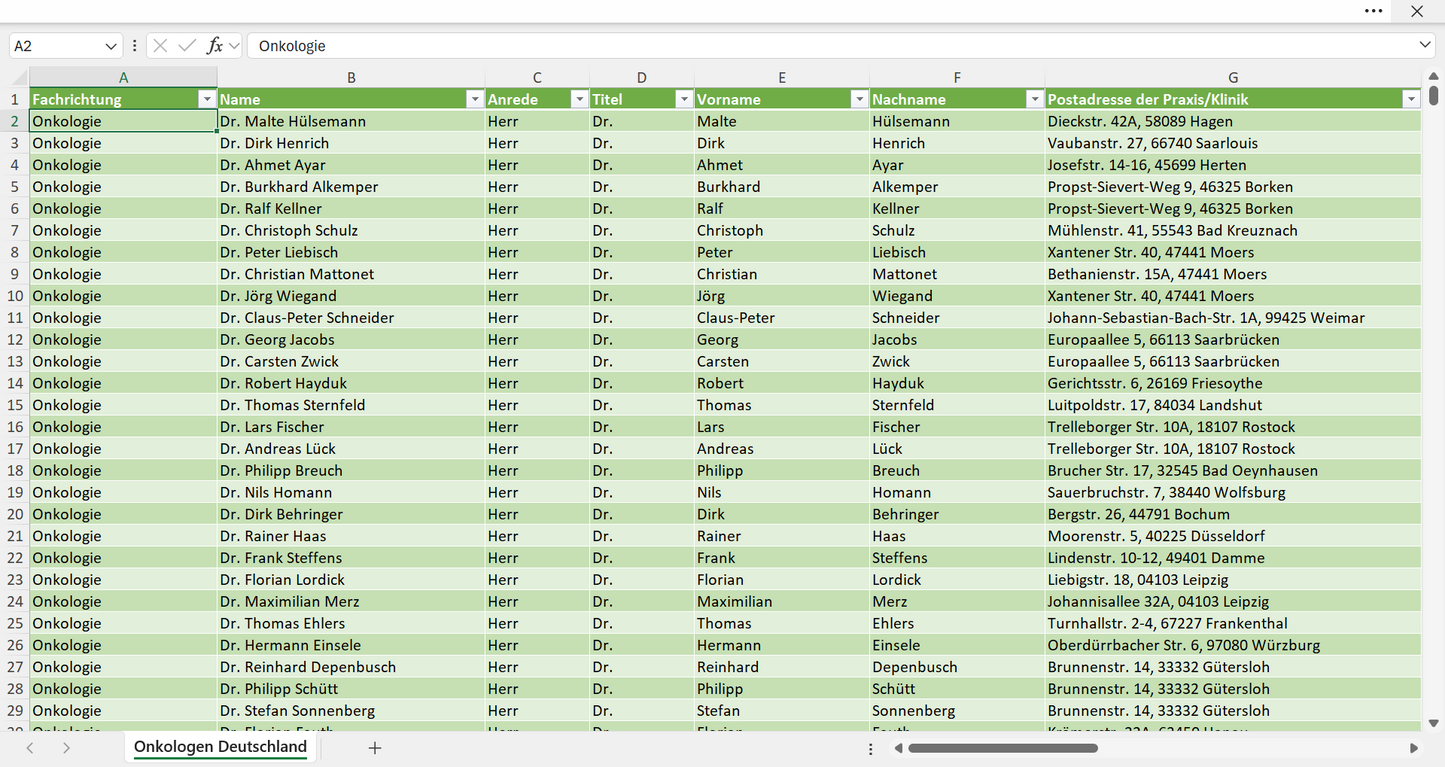Add a new sheet with plus icon
Image resolution: width=1445 pixels, height=767 pixels.
click(375, 748)
